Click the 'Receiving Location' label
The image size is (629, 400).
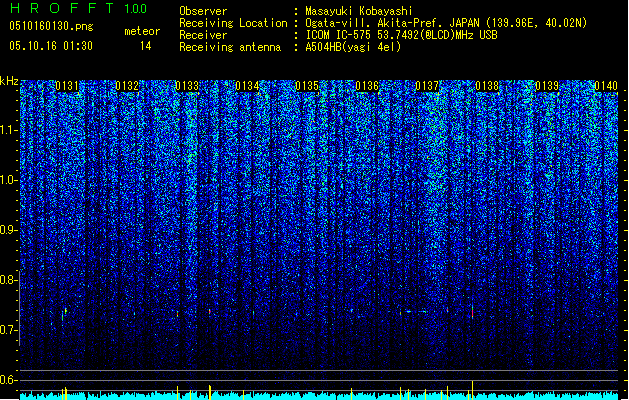click(x=233, y=23)
